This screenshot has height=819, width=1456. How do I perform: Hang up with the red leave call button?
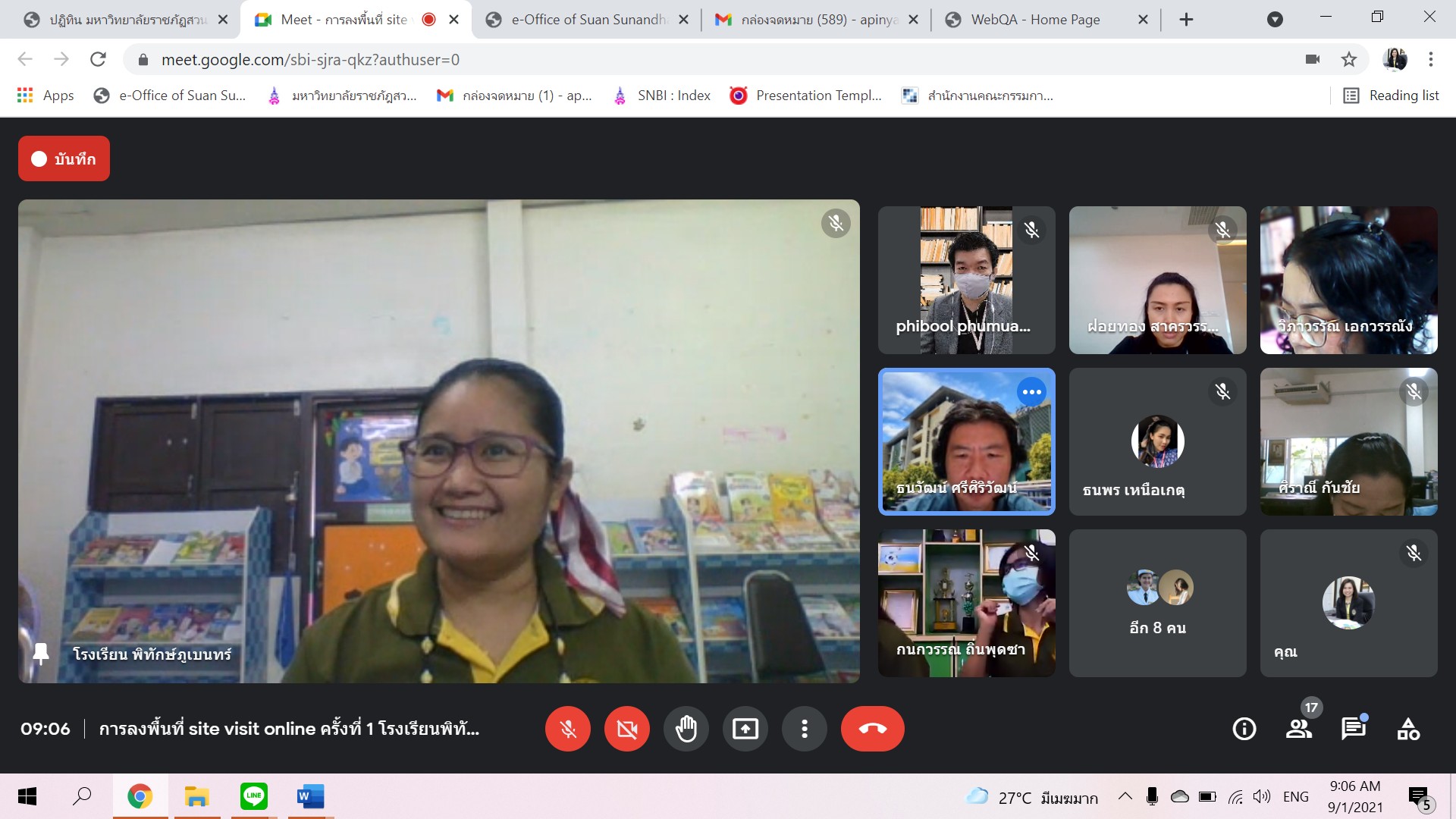[872, 729]
